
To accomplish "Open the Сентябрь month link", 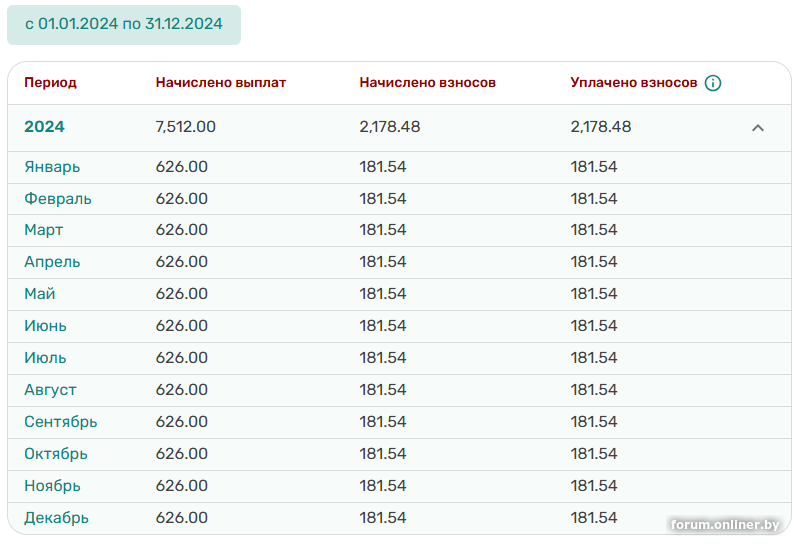I will [61, 422].
